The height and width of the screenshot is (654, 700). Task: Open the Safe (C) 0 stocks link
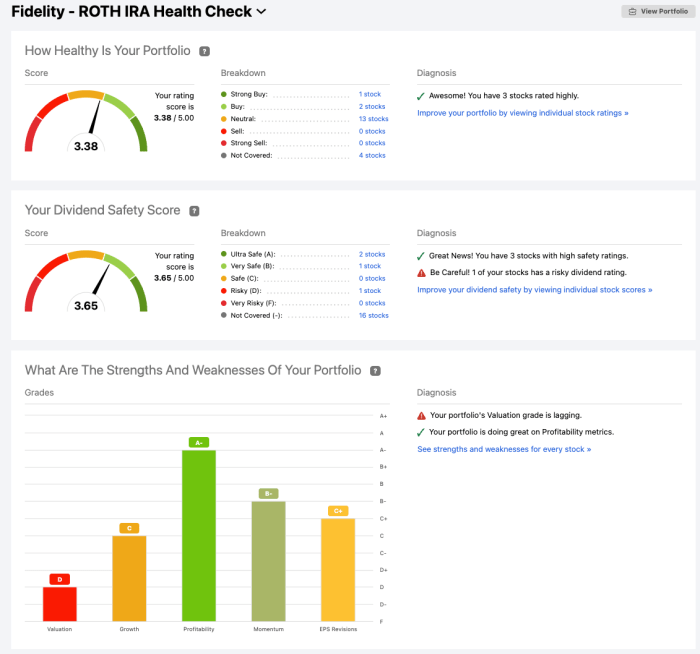372,278
